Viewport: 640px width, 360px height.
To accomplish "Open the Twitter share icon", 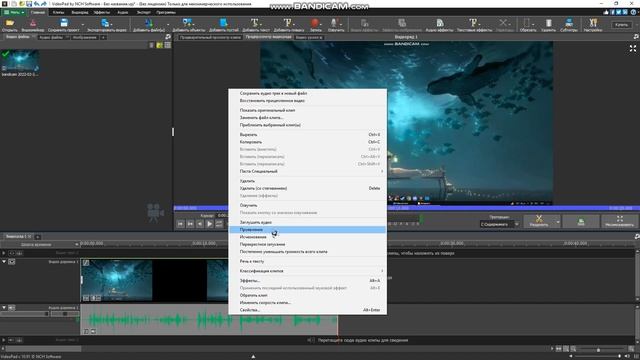I will pos(618,12).
